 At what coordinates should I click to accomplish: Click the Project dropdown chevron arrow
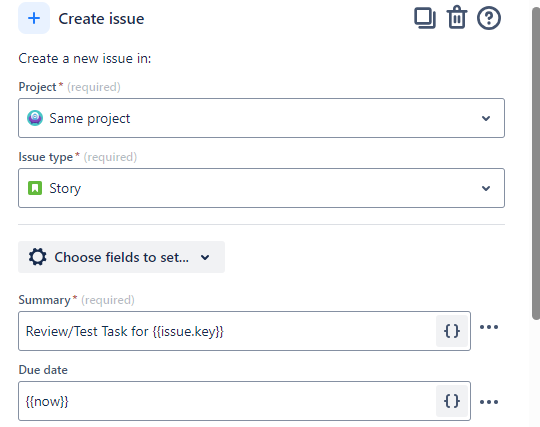coord(486,118)
